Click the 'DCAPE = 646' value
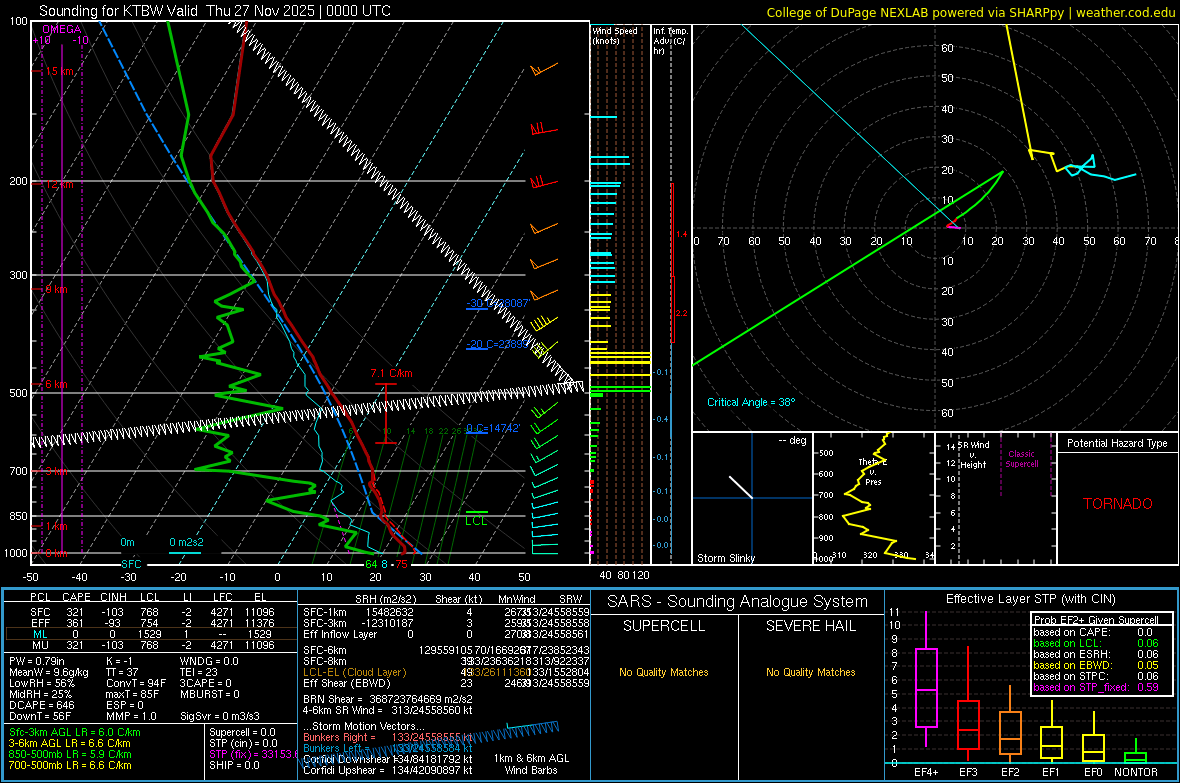The image size is (1180, 783). [x=41, y=705]
